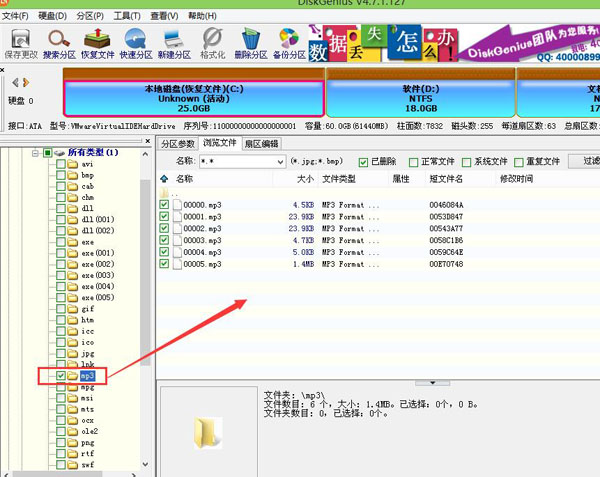Collapse the lower info pane via handle arrow
Viewport: 600px width, 477px height.
coord(432,383)
